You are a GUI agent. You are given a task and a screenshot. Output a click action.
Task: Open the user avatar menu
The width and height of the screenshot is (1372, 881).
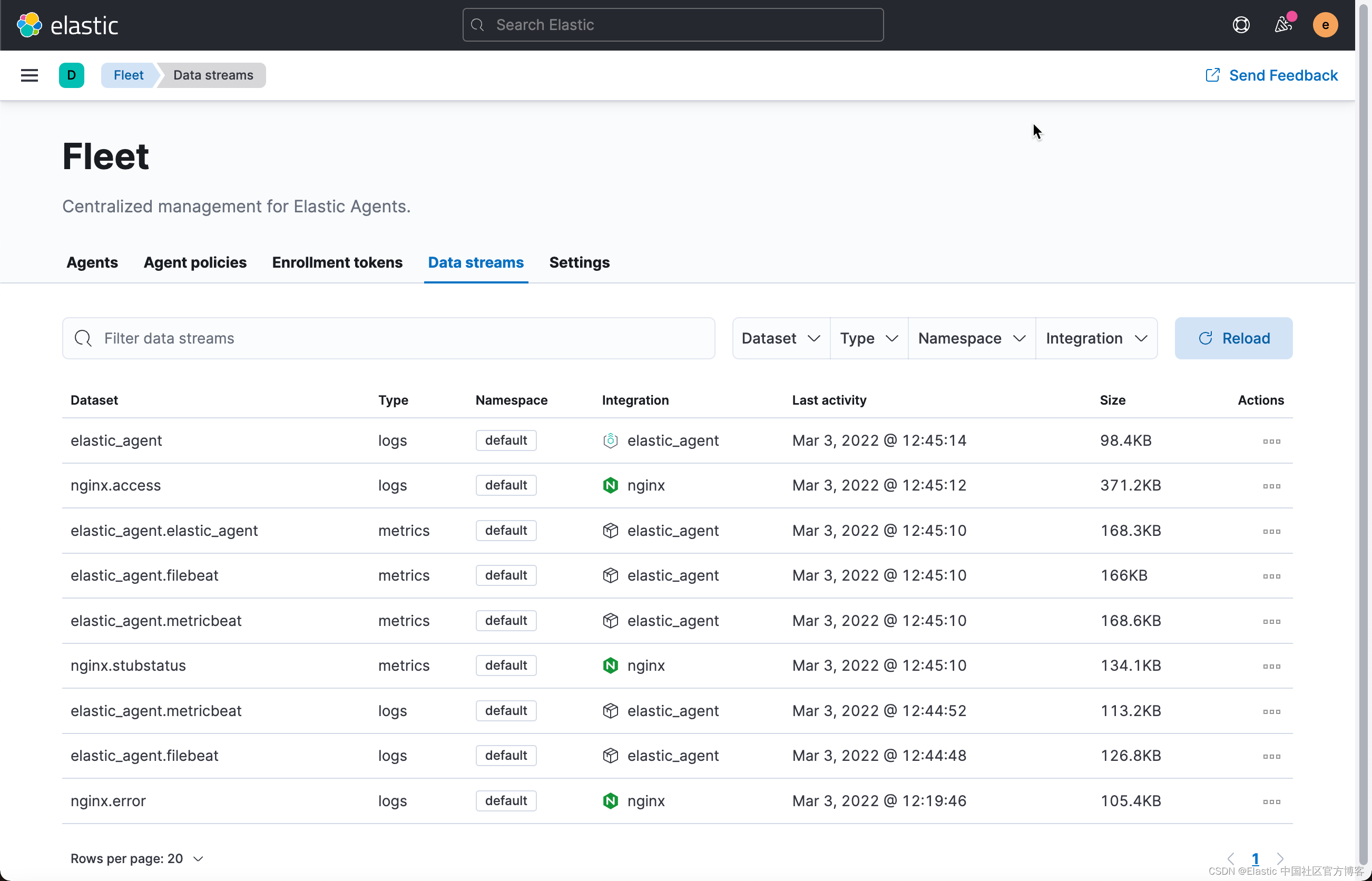pos(1325,25)
